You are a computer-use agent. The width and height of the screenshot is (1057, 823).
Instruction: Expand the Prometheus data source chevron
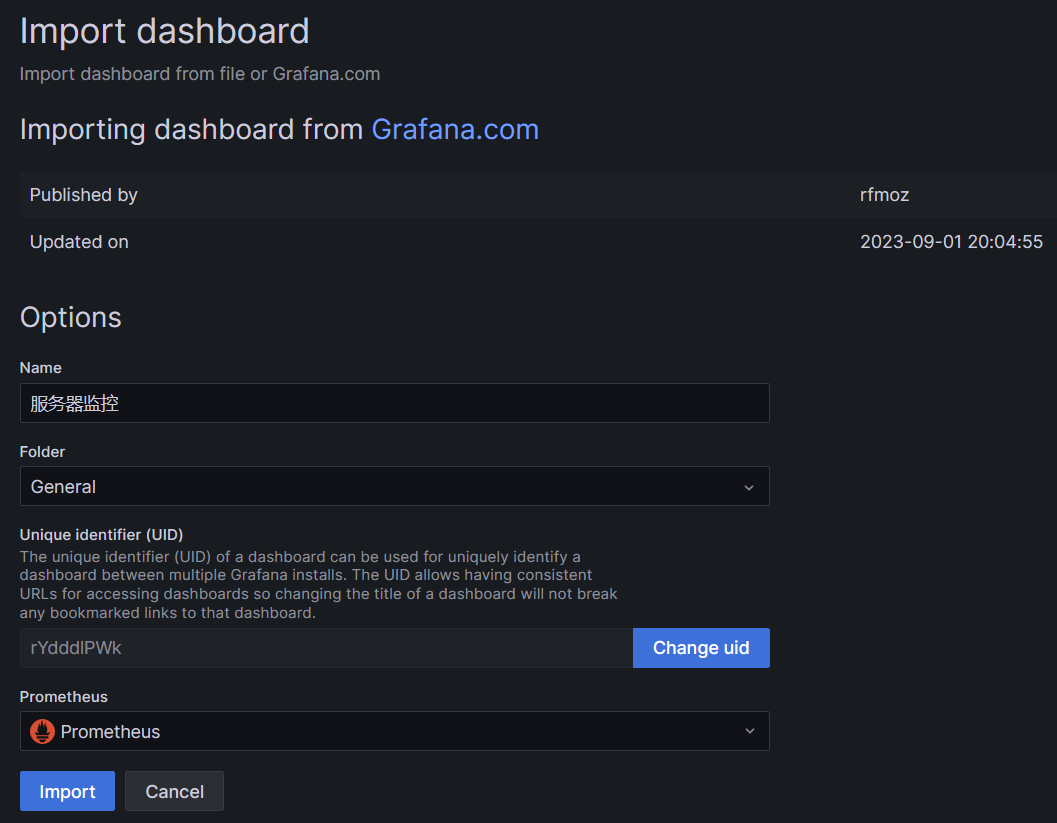[x=749, y=731]
